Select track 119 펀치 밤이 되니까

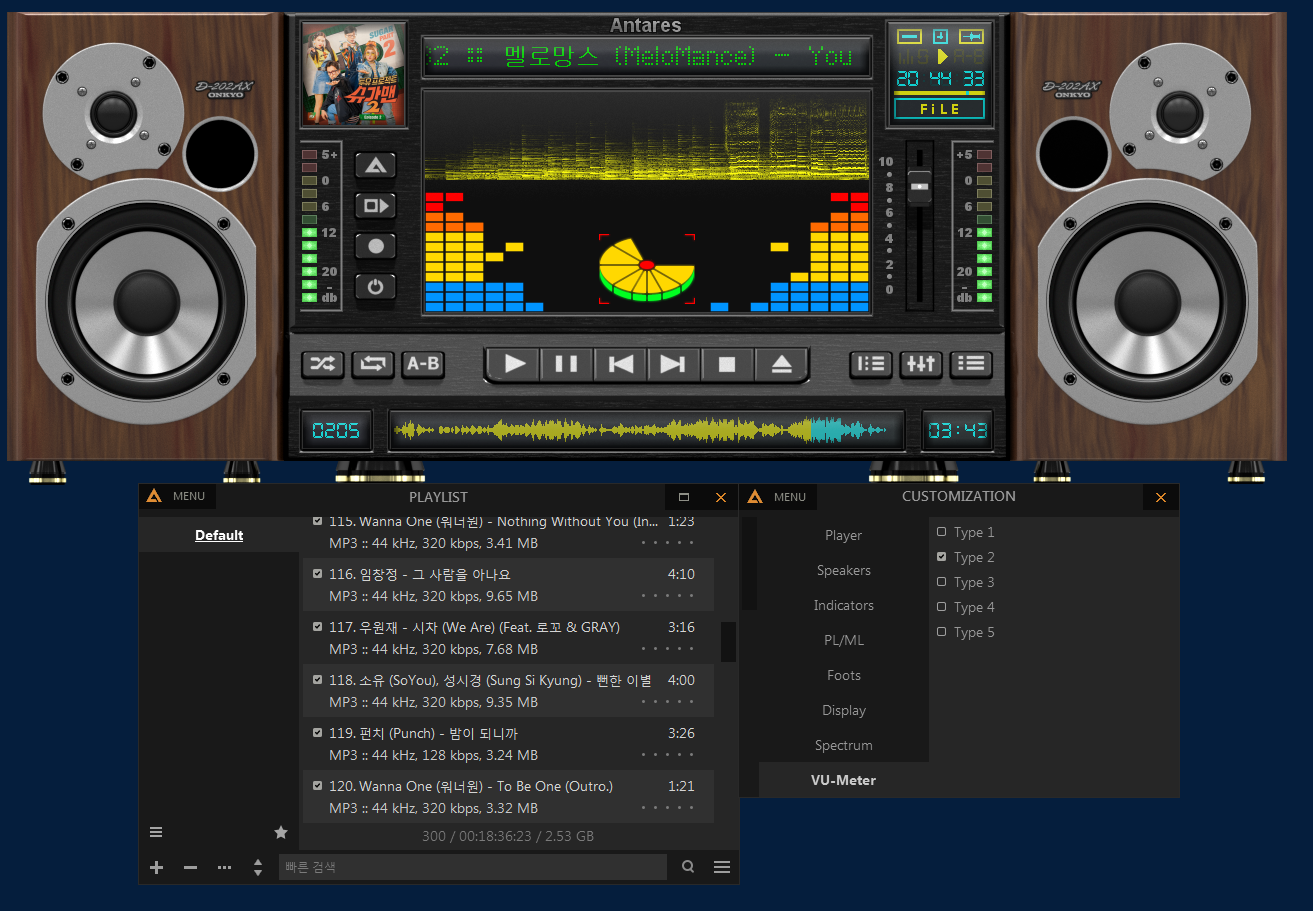click(508, 744)
